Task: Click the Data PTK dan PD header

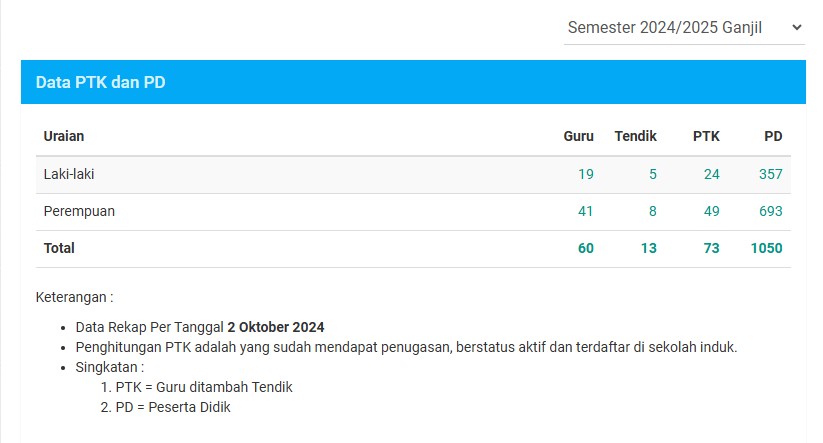Action: (x=413, y=82)
